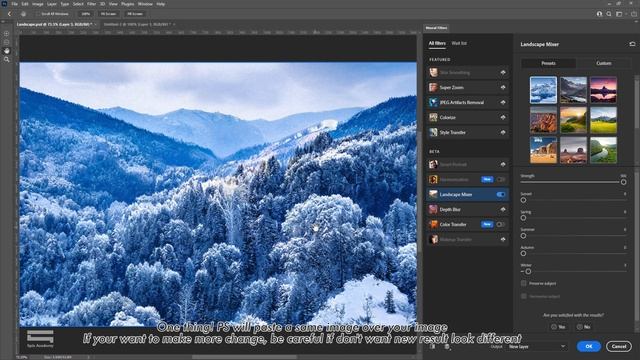Click the layer preview icon at bottom of Neural Filters

pos(447,347)
